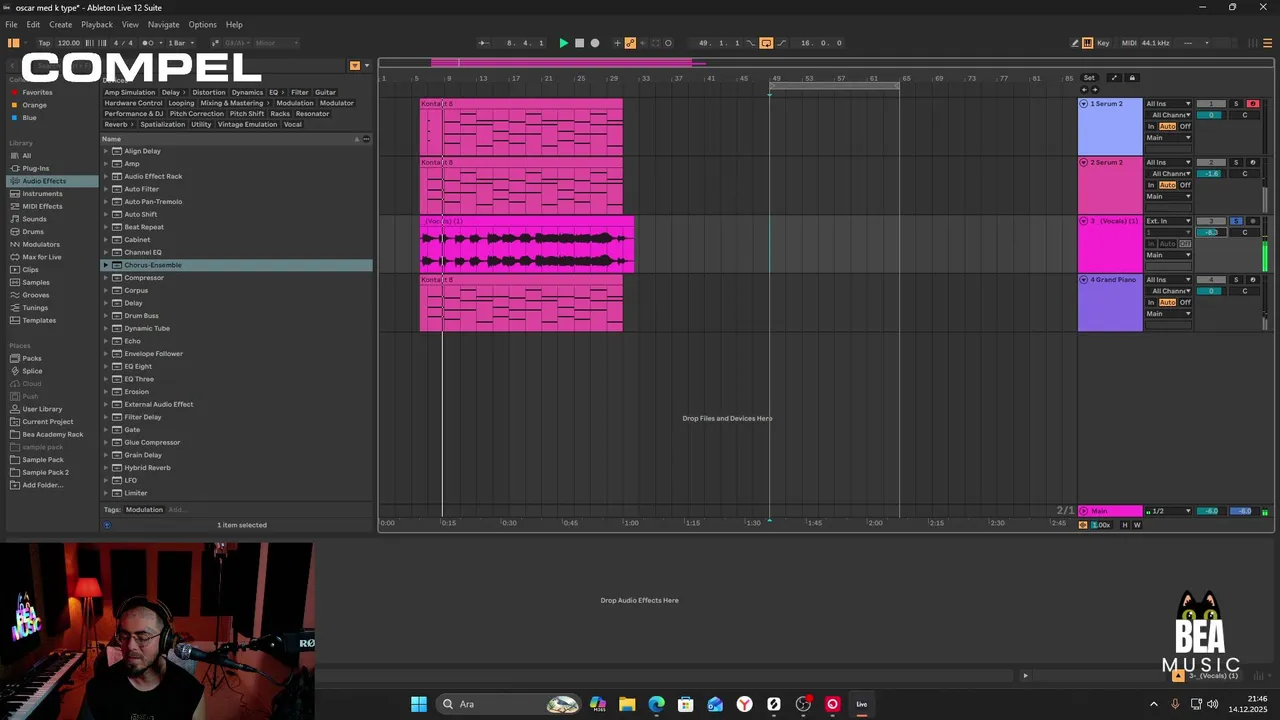Expand the Compressor device entry
Screen dimensions: 1280x720
point(106,278)
